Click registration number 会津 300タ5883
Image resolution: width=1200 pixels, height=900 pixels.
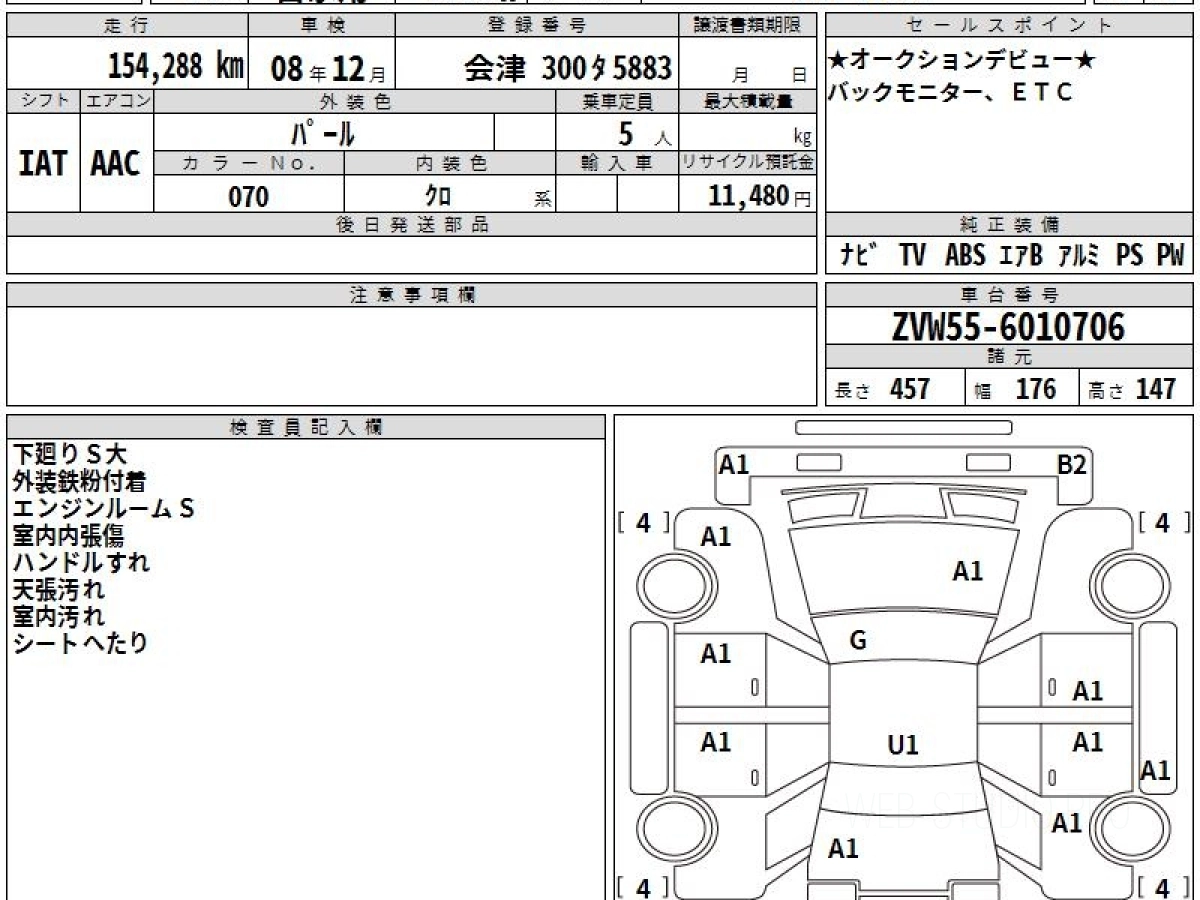pos(568,67)
